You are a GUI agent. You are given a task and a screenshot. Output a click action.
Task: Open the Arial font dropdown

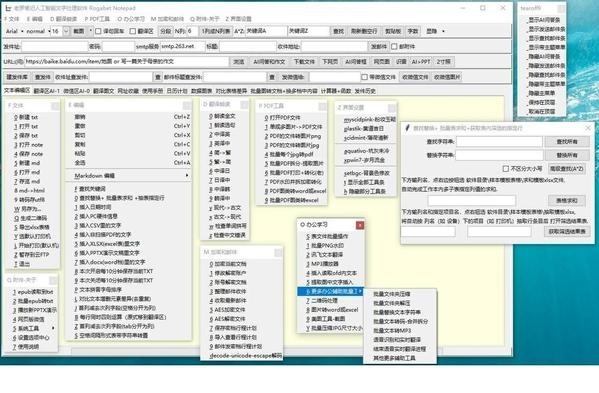click(x=15, y=31)
